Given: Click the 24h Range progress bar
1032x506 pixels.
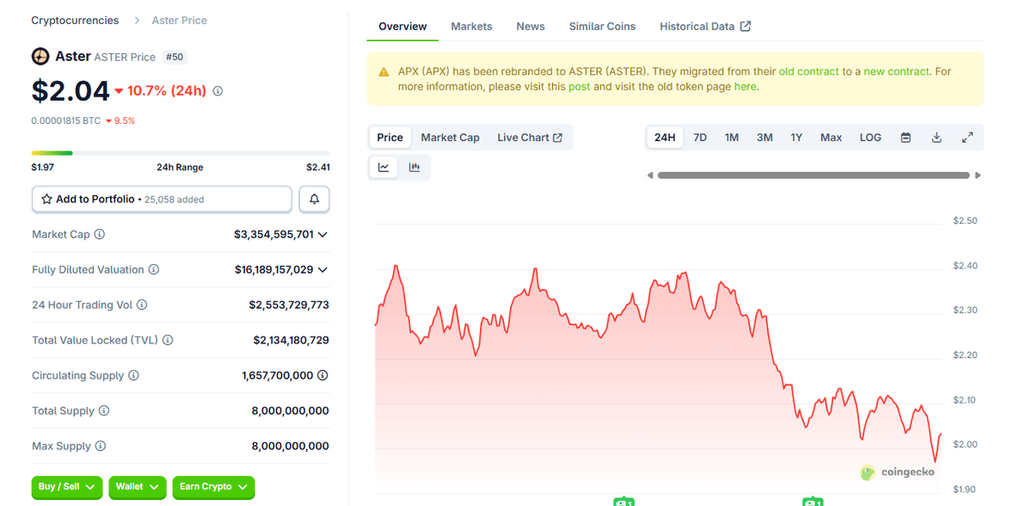Looking at the screenshot, I should click(x=180, y=153).
